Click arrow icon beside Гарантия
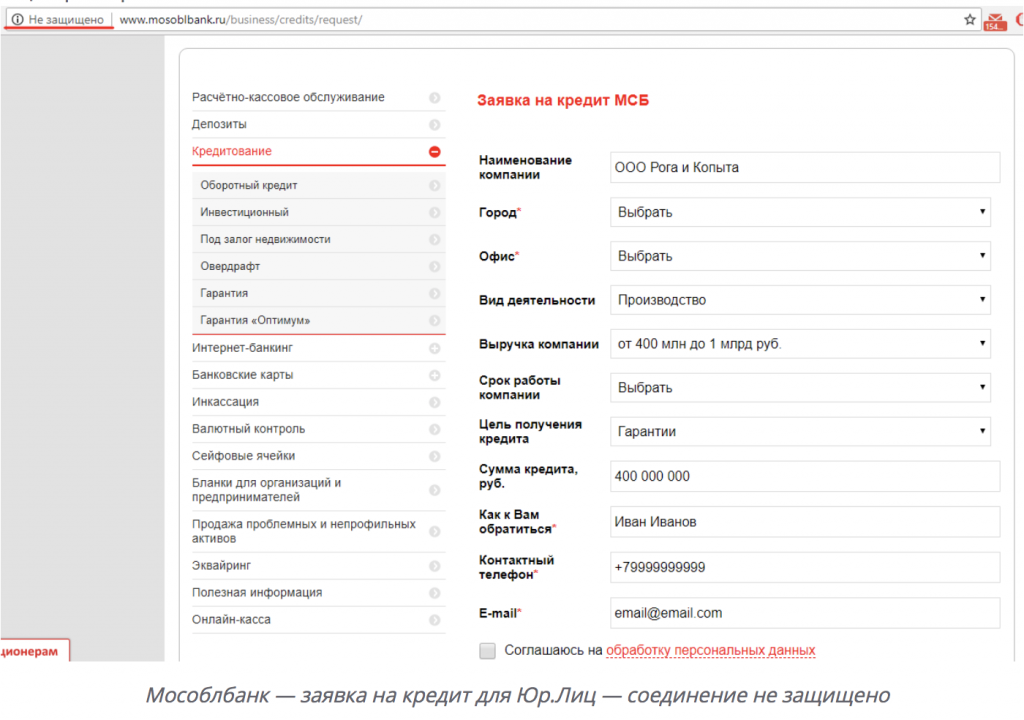1024x720 pixels. pyautogui.click(x=434, y=294)
